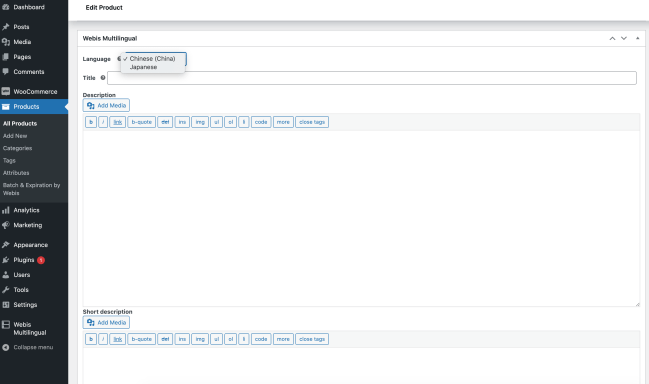Select Japanese language option

click(x=143, y=67)
